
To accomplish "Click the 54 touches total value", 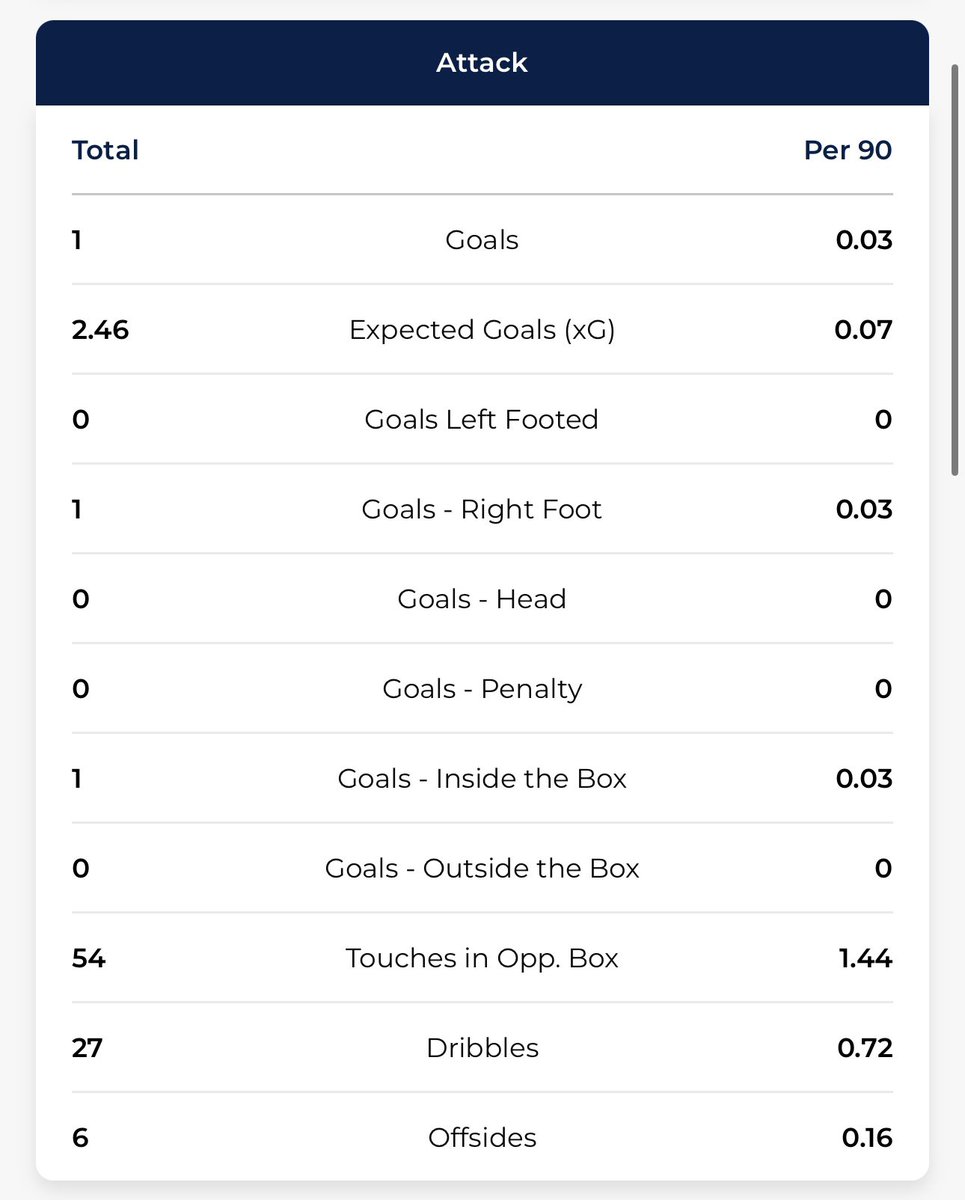I will click(89, 958).
